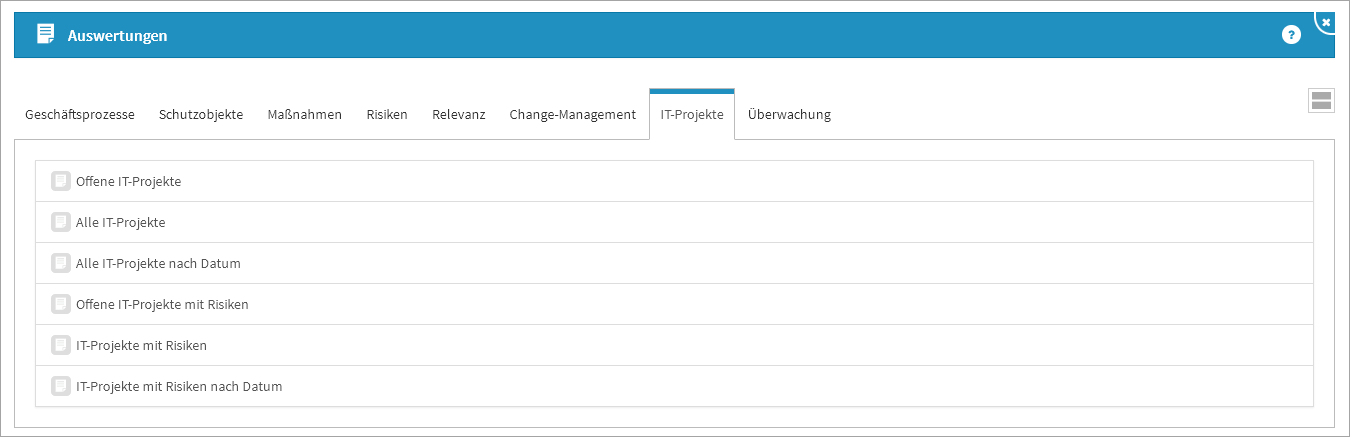
Task: Close the Auswertungen dialog
Action: (x=1326, y=22)
